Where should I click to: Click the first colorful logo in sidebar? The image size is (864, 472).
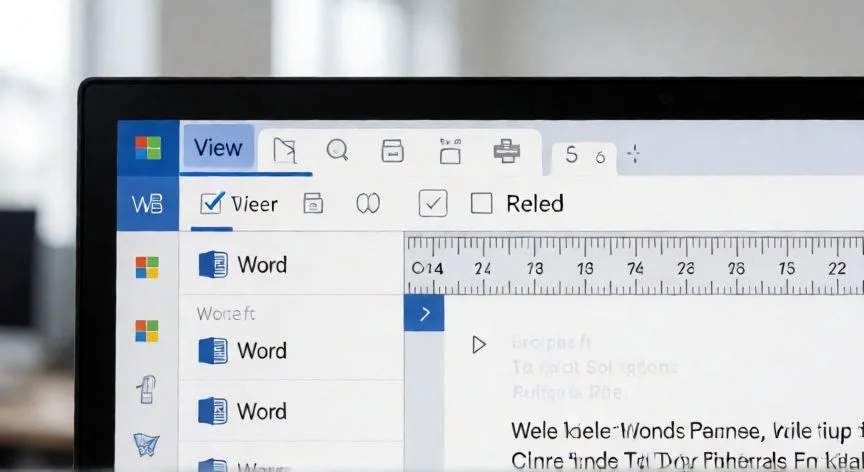147,268
